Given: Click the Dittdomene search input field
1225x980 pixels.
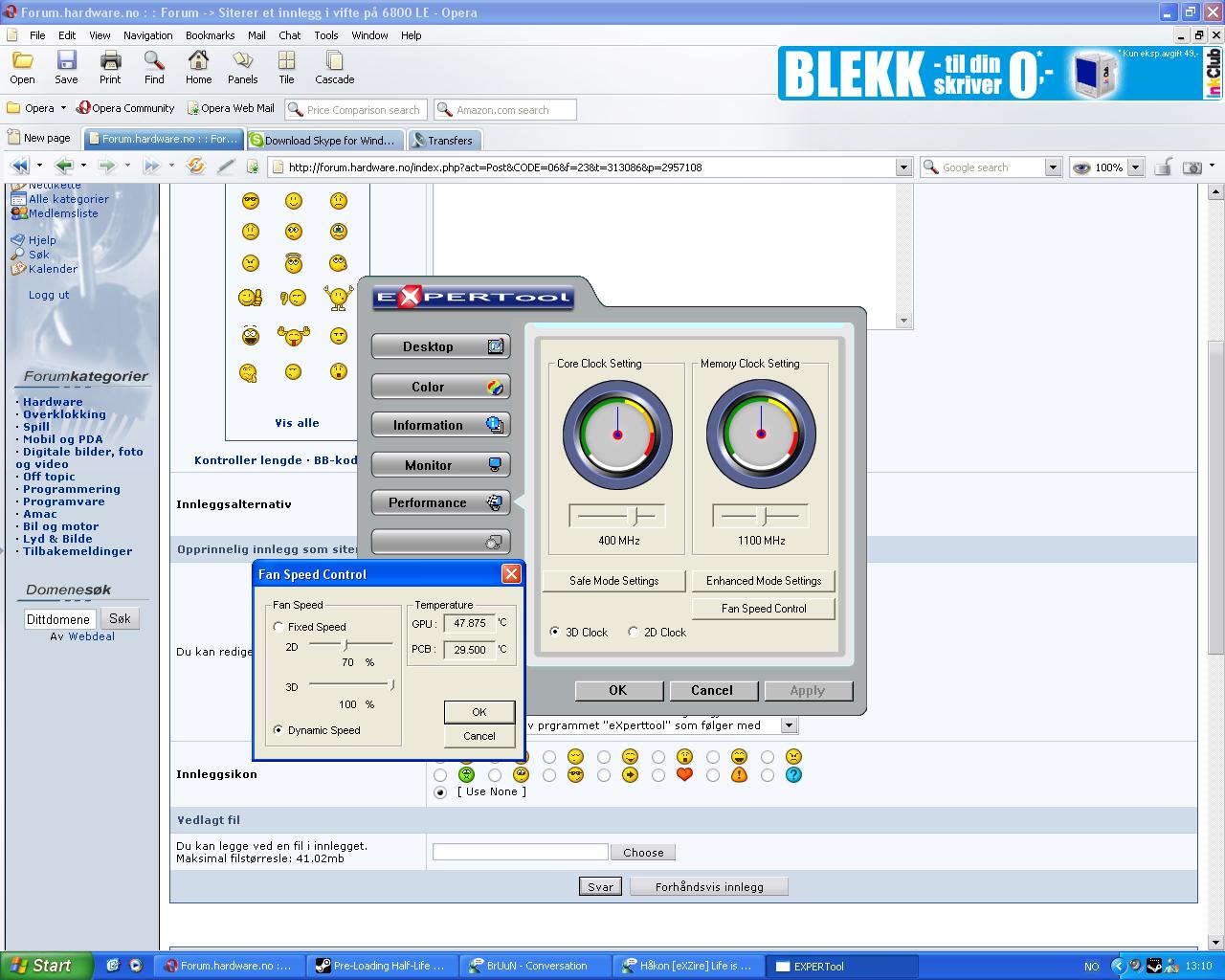Looking at the screenshot, I should (58, 619).
